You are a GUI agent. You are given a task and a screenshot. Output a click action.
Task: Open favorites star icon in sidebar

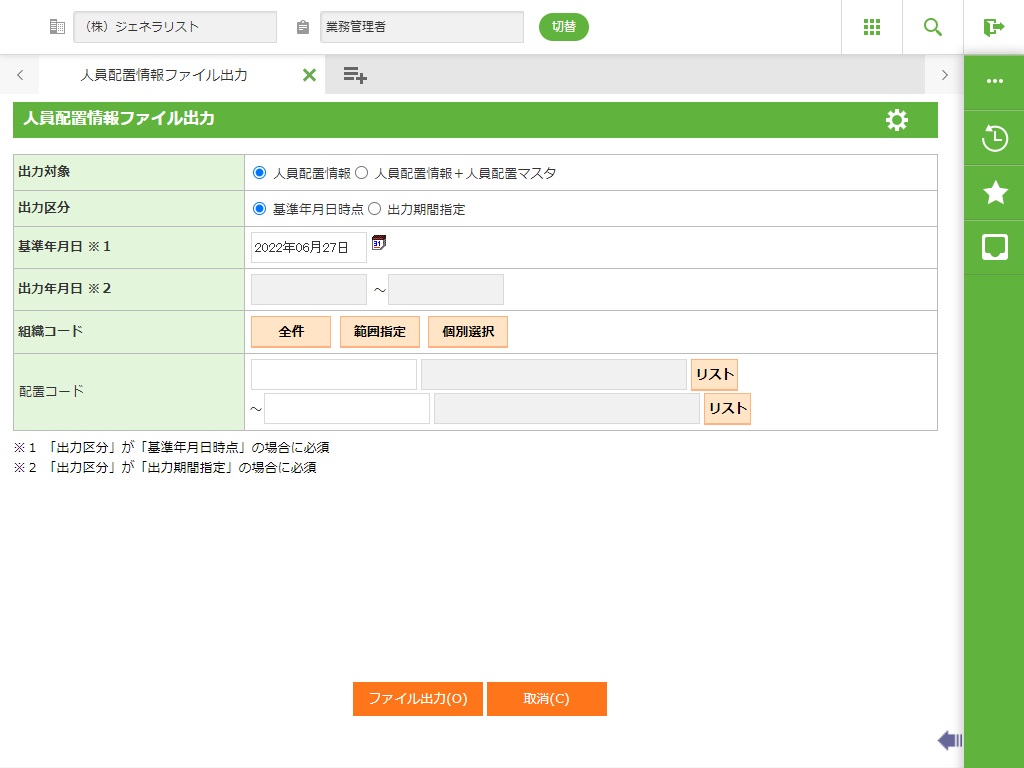point(994,193)
